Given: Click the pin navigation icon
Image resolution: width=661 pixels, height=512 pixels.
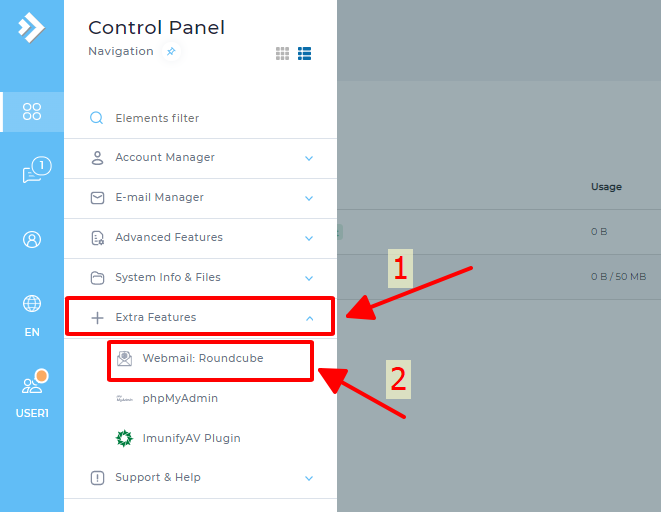Looking at the screenshot, I should (x=171, y=51).
